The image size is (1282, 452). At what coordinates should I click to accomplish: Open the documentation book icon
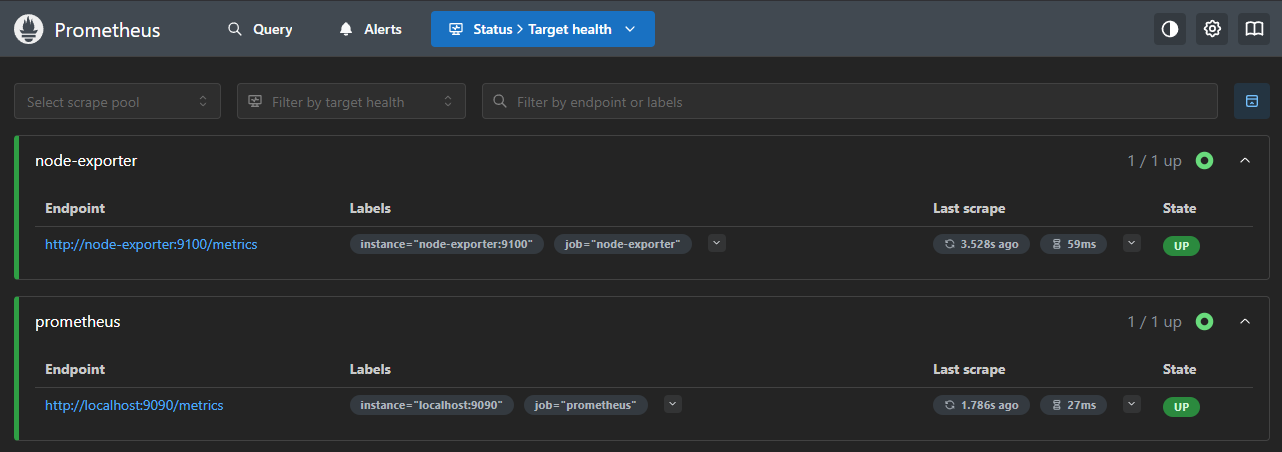pos(1254,29)
